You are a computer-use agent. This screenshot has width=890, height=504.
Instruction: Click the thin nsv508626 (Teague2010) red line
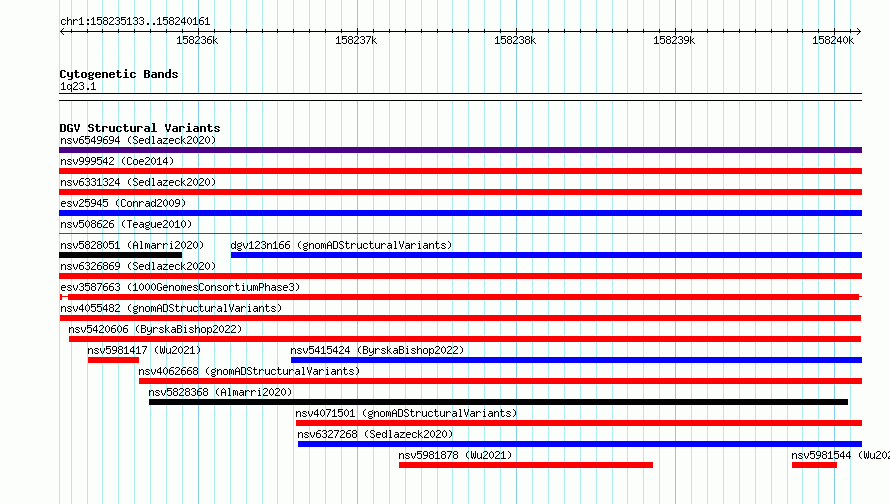[x=460, y=233]
